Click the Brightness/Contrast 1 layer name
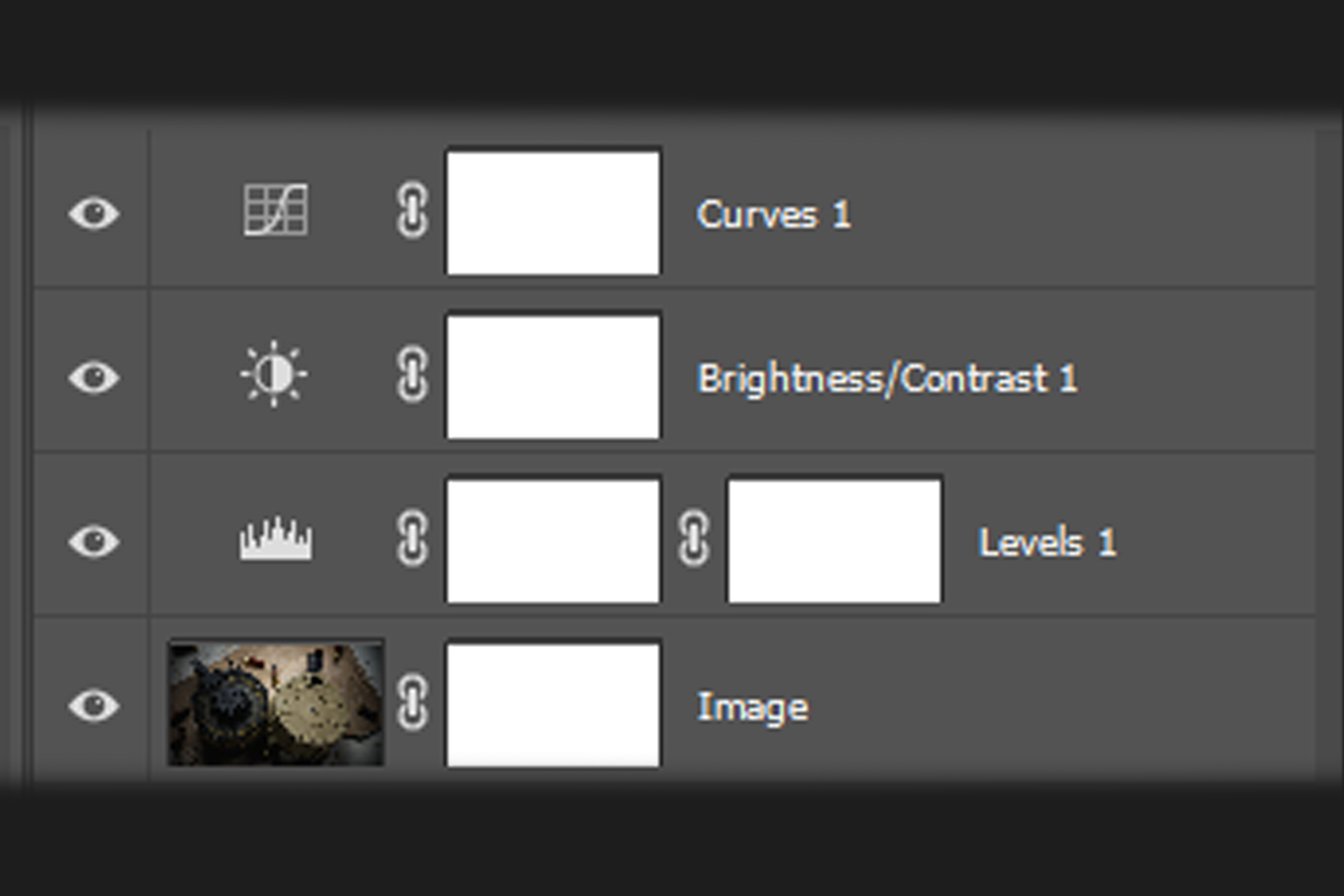Image resolution: width=1344 pixels, height=896 pixels. pyautogui.click(x=887, y=379)
